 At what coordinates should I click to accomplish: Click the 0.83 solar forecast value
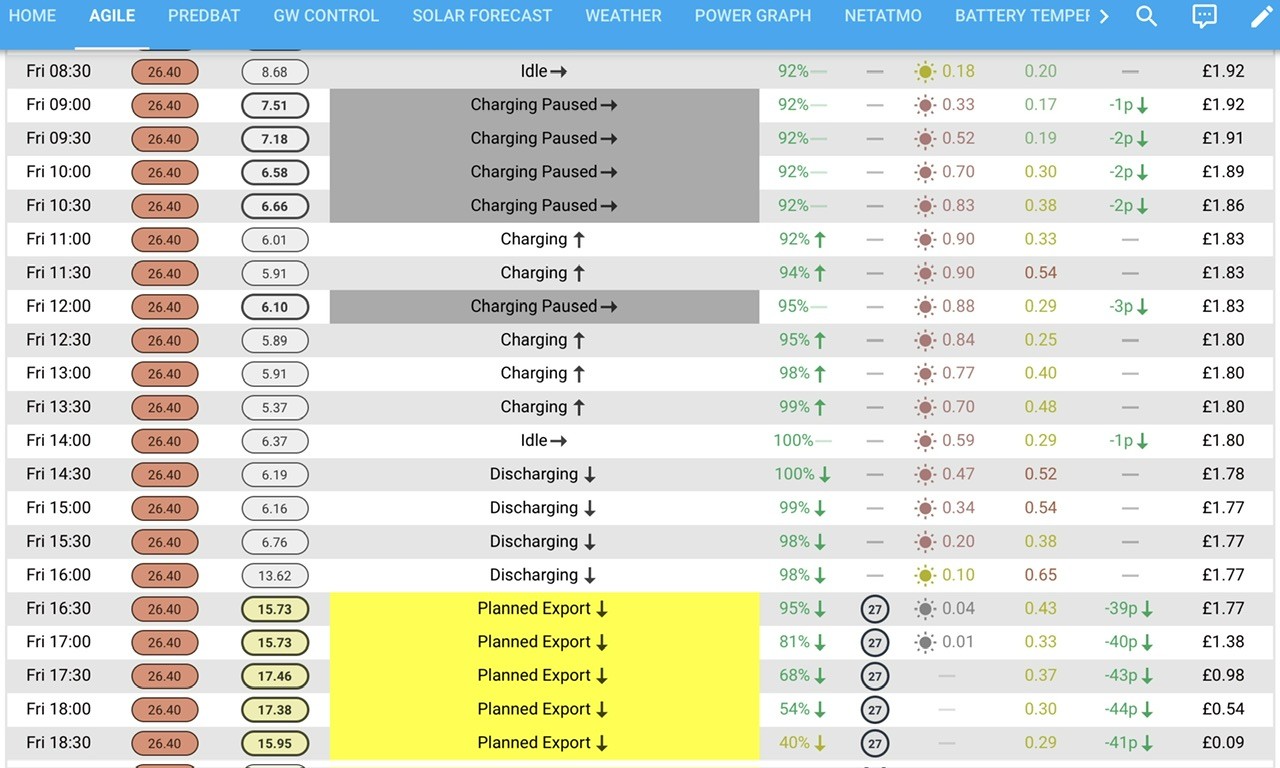tap(958, 205)
